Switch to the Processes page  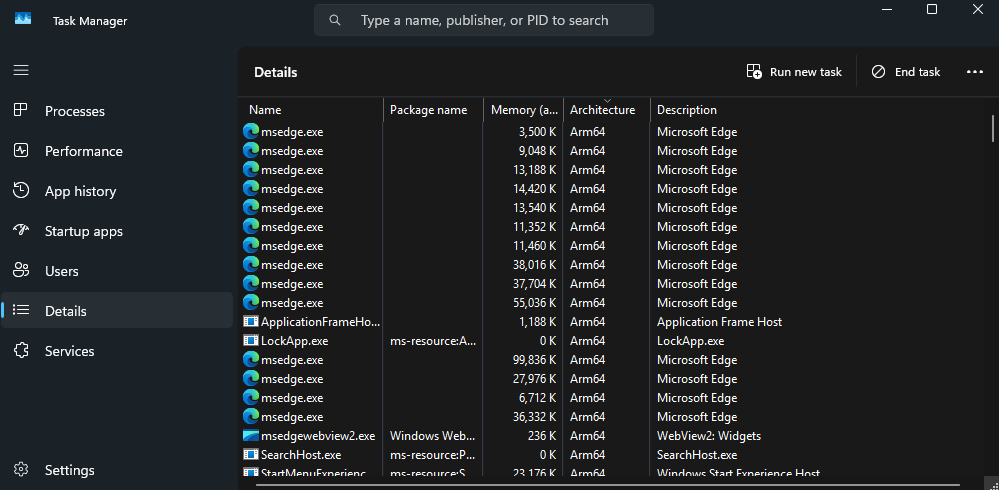tap(117, 111)
